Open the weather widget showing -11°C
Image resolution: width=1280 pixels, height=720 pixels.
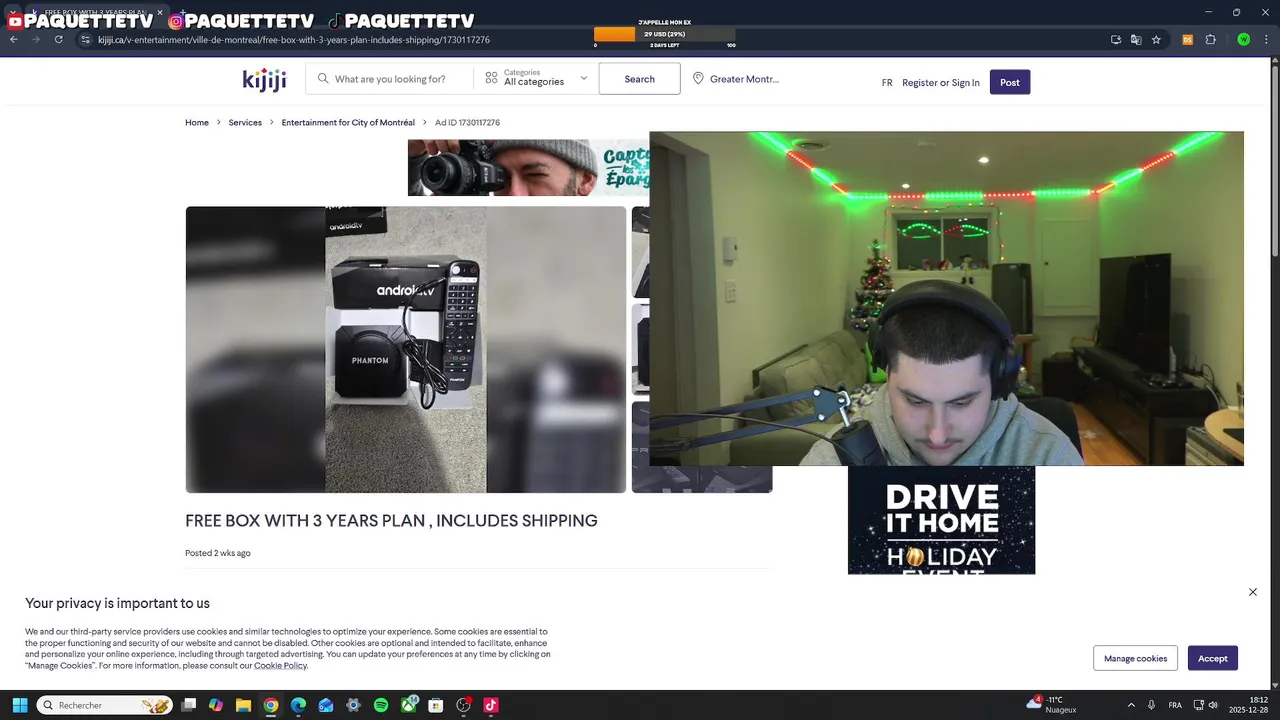coord(1052,705)
